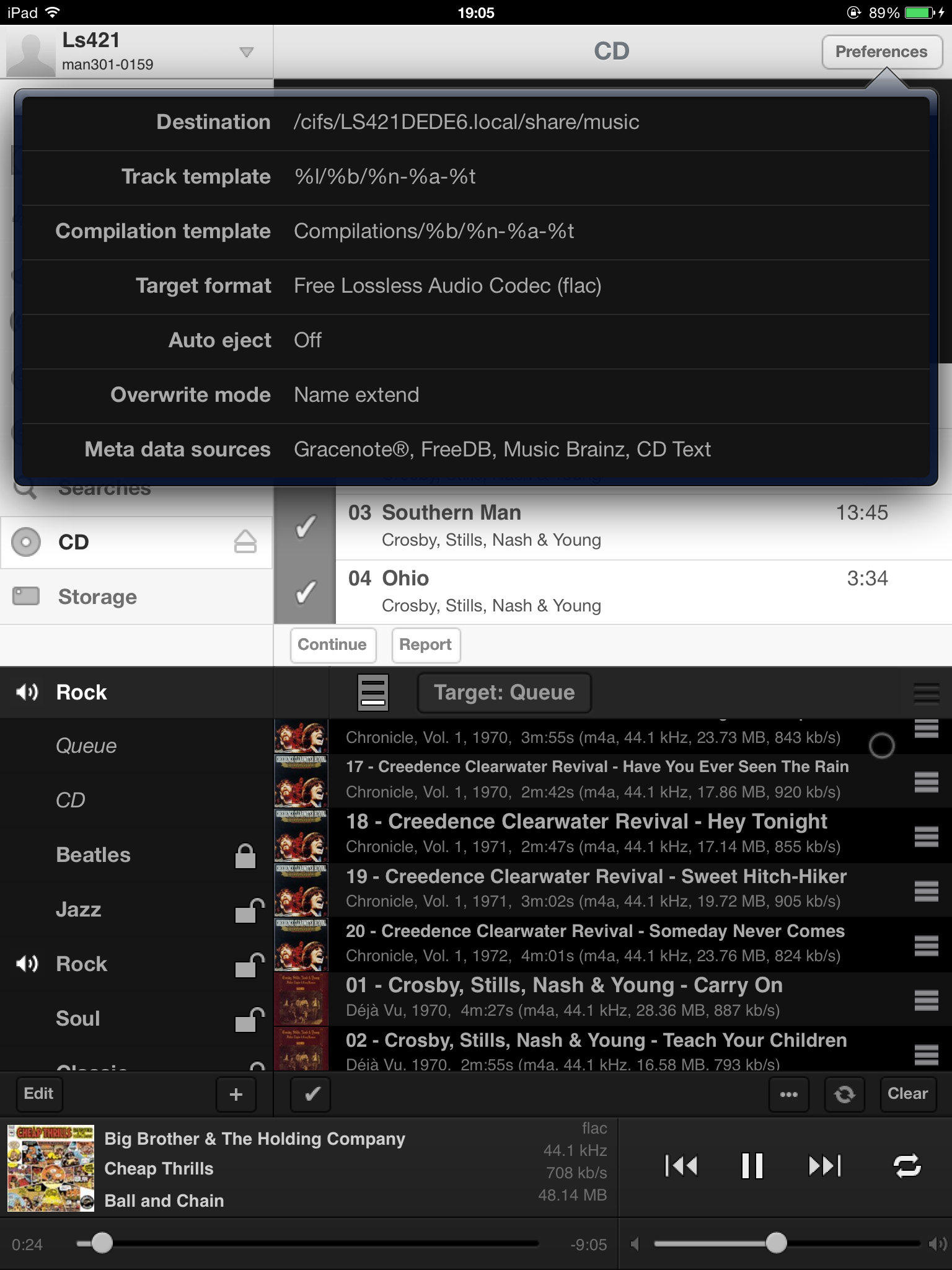The height and width of the screenshot is (1270, 952).
Task: Expand the Ls421 device dropdown arrow
Action: (247, 52)
